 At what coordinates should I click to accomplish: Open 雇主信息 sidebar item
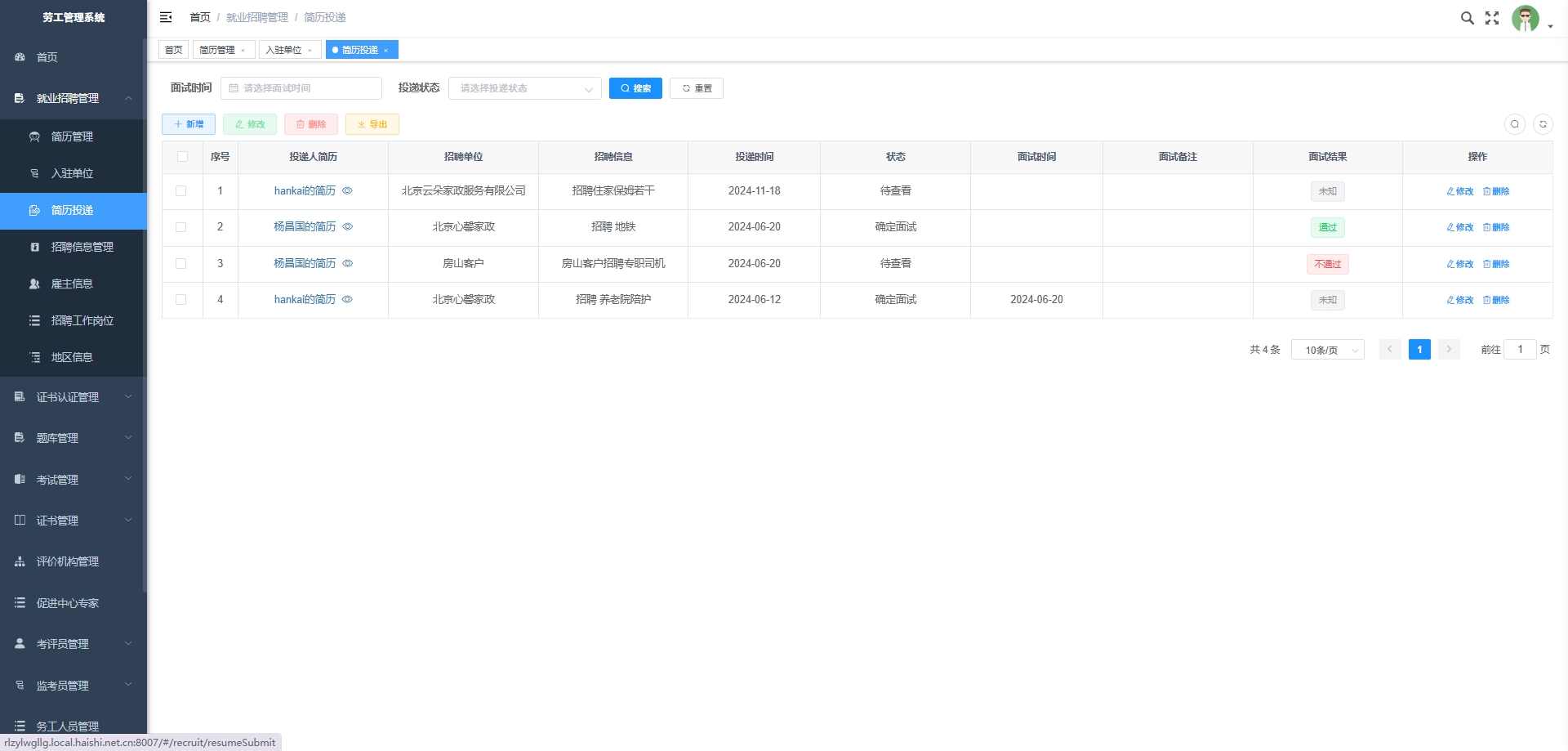(x=73, y=284)
